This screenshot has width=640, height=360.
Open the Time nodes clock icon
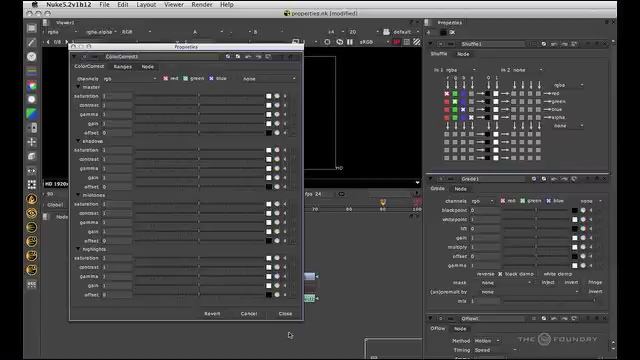[31, 57]
